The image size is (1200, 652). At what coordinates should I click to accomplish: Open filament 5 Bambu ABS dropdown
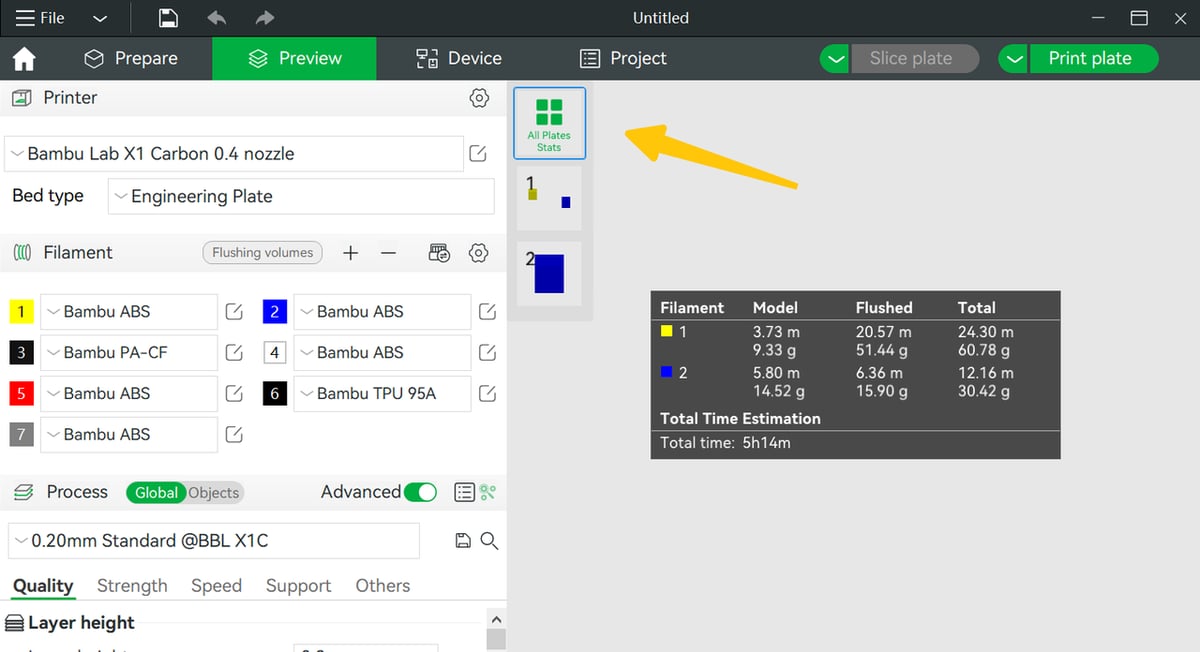(129, 394)
